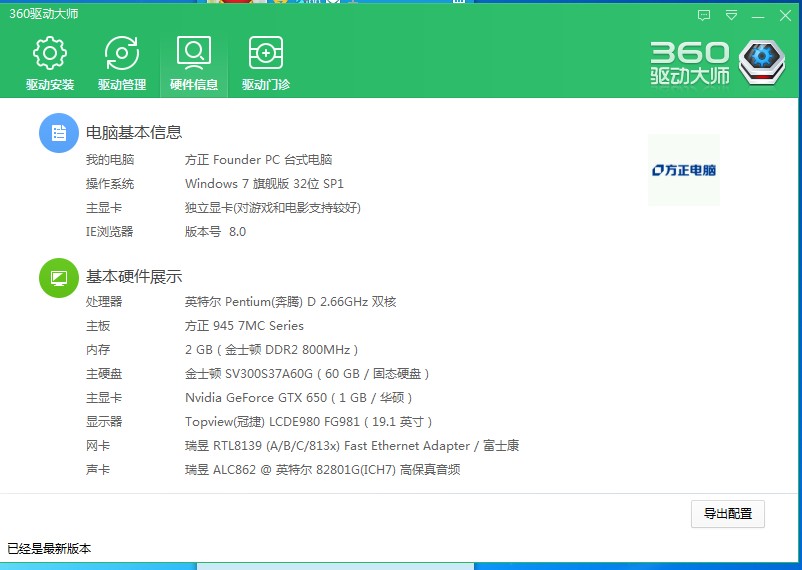The width and height of the screenshot is (802, 570).
Task: Click the 驱动安装 tab label
Action: tap(50, 84)
